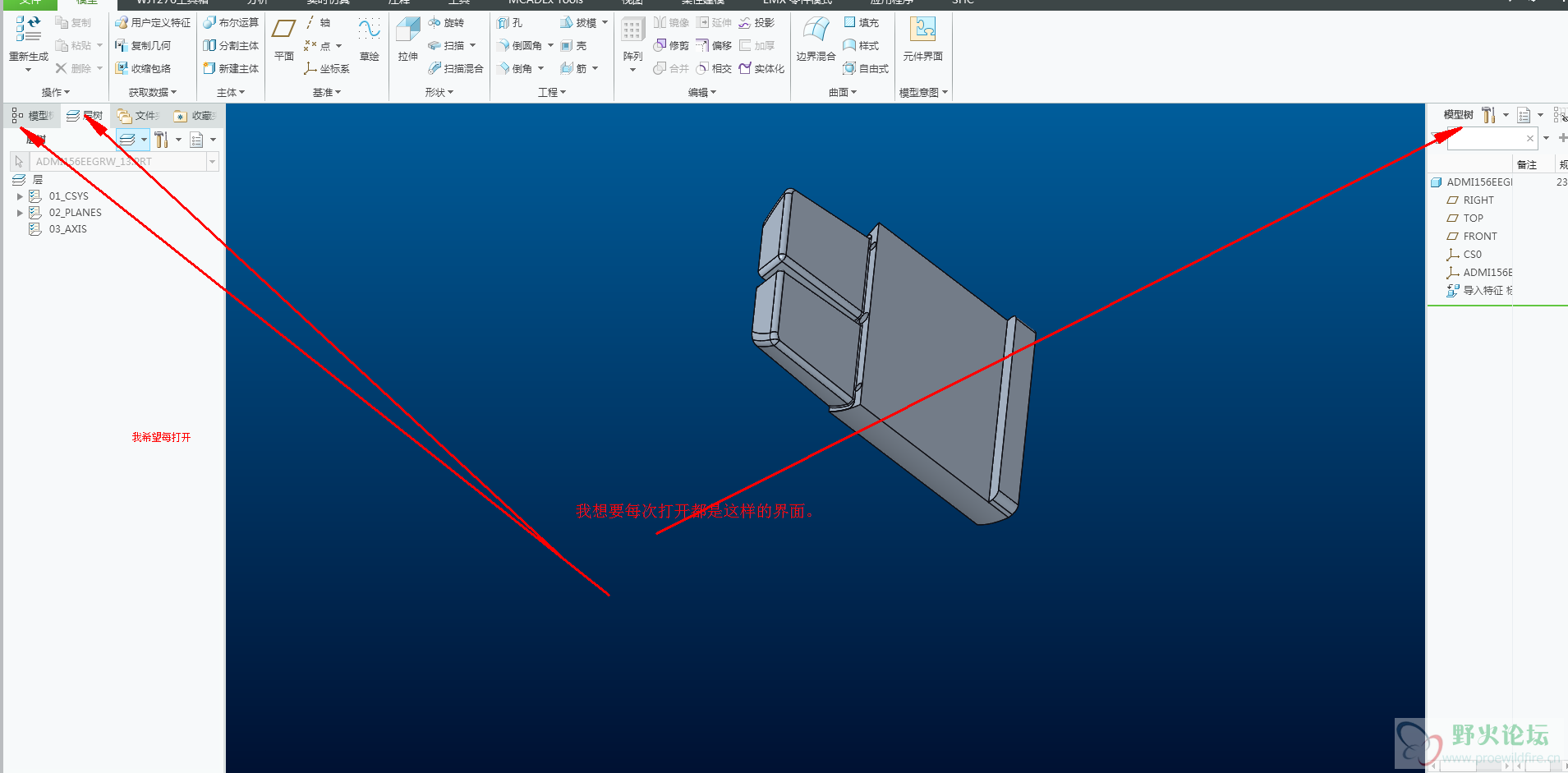The width and height of the screenshot is (1568, 773).
Task: Select the FRONT plane in model tree
Action: 1479,237
